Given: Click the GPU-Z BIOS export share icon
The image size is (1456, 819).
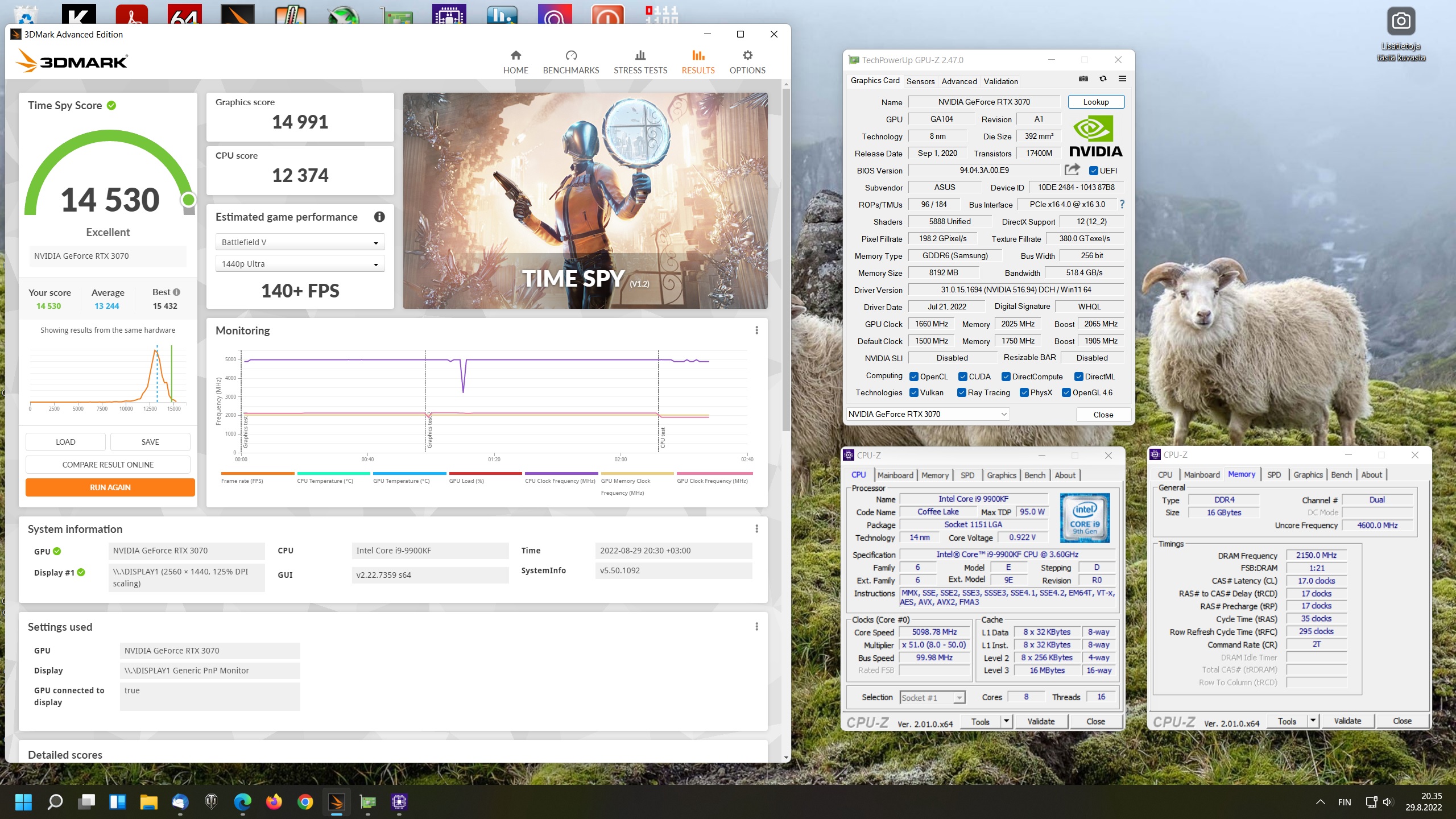Looking at the screenshot, I should click(x=1072, y=169).
